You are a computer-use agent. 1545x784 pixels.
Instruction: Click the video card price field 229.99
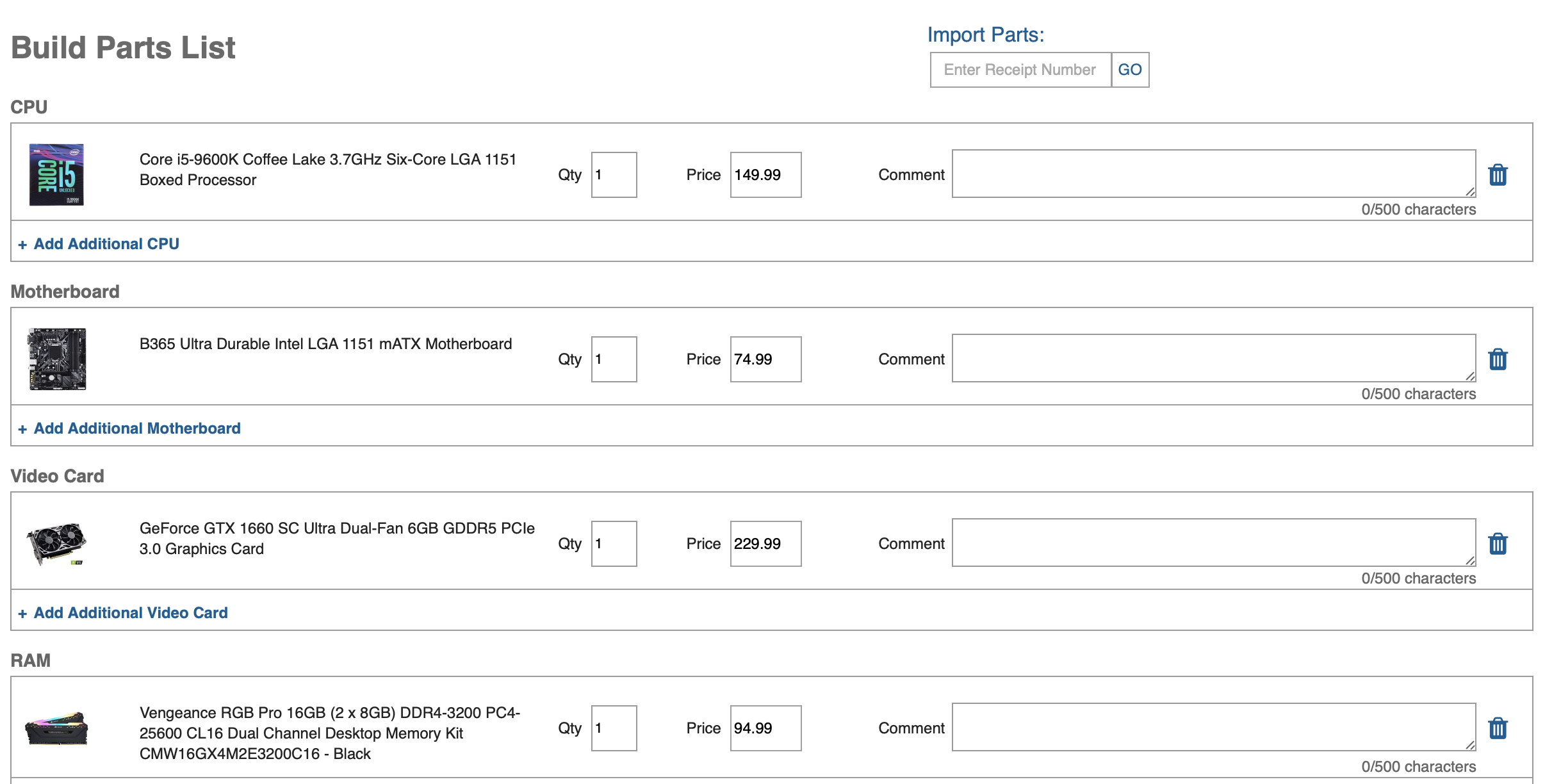click(x=765, y=544)
